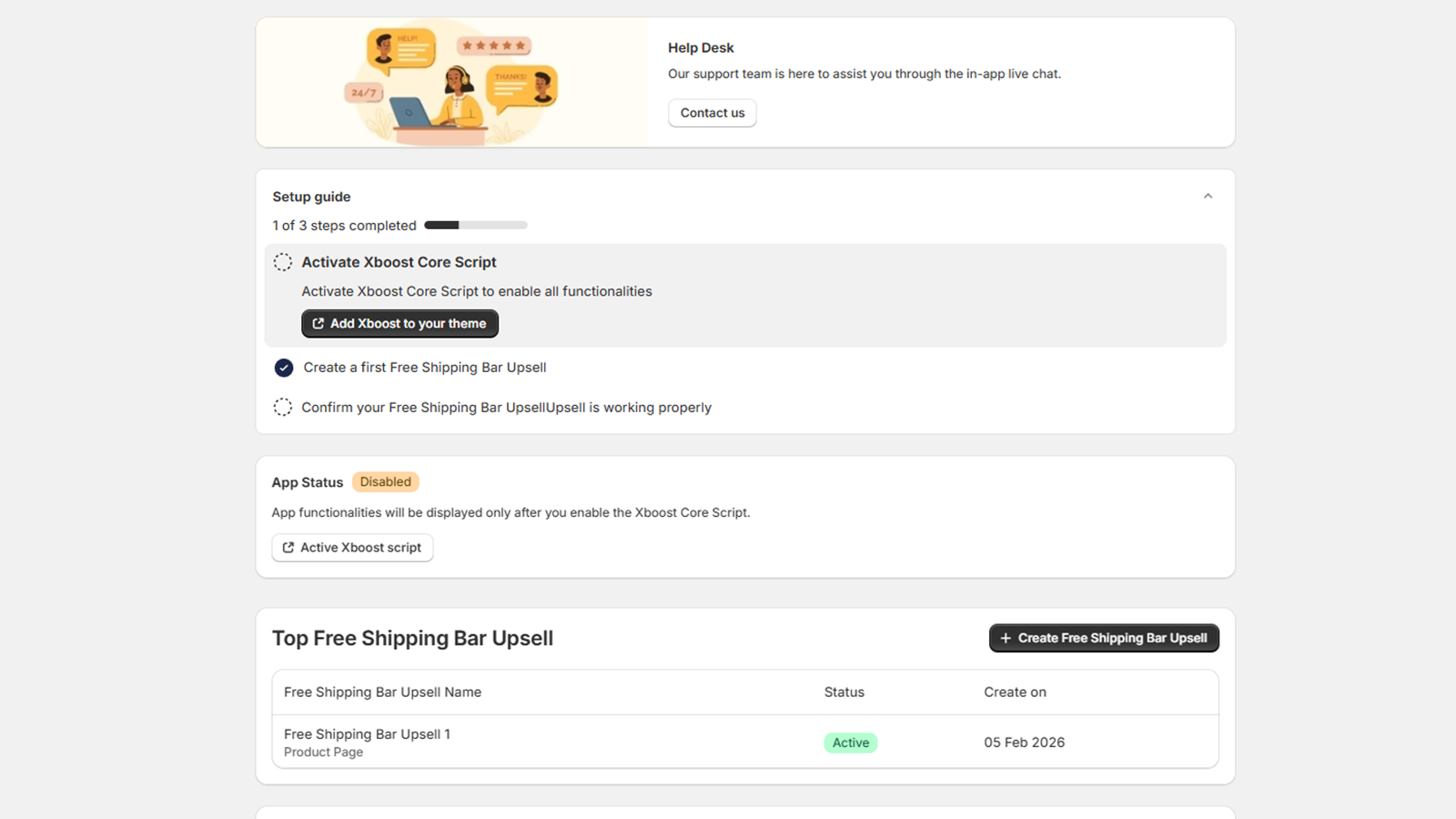Click the setup guide progress bar
The width and height of the screenshot is (1456, 819).
click(475, 226)
